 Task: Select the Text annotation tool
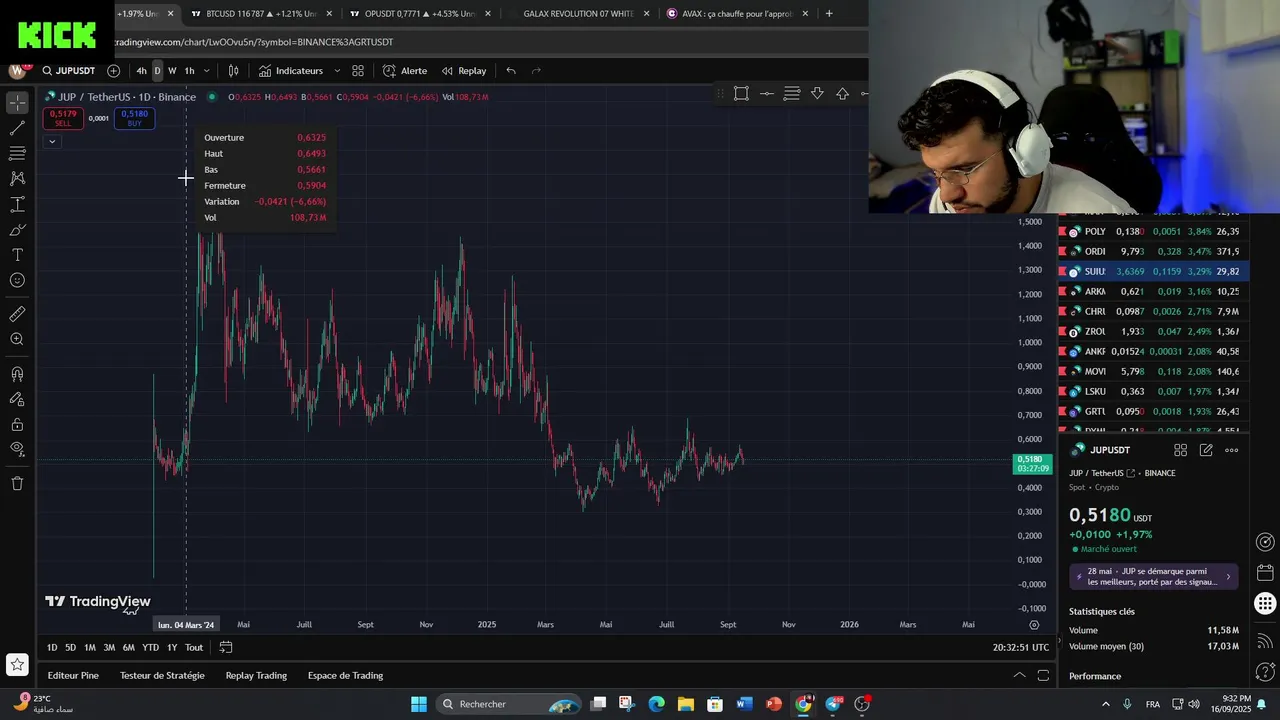pyautogui.click(x=17, y=255)
